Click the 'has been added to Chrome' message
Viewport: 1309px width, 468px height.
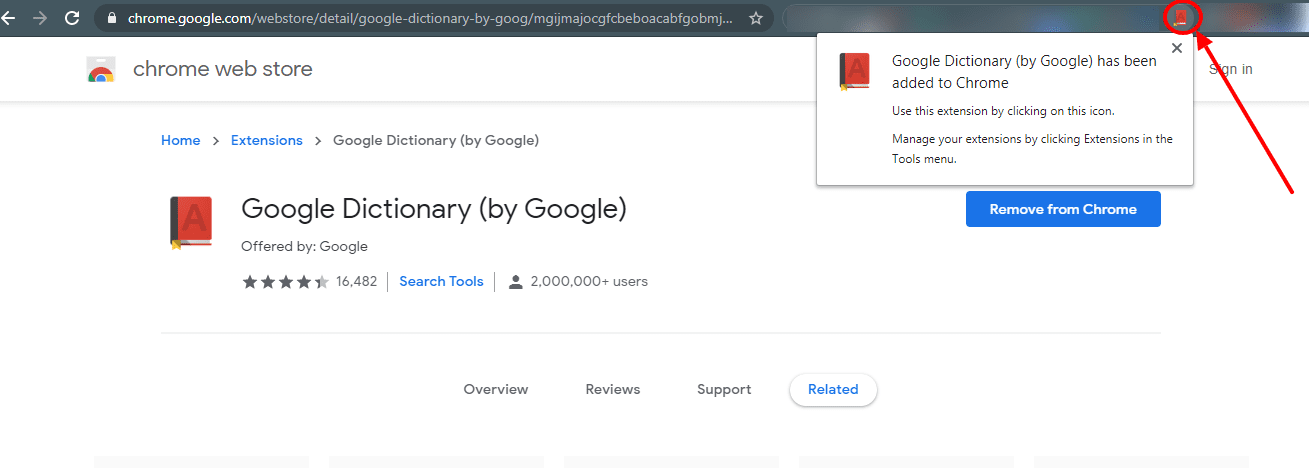click(x=1024, y=72)
